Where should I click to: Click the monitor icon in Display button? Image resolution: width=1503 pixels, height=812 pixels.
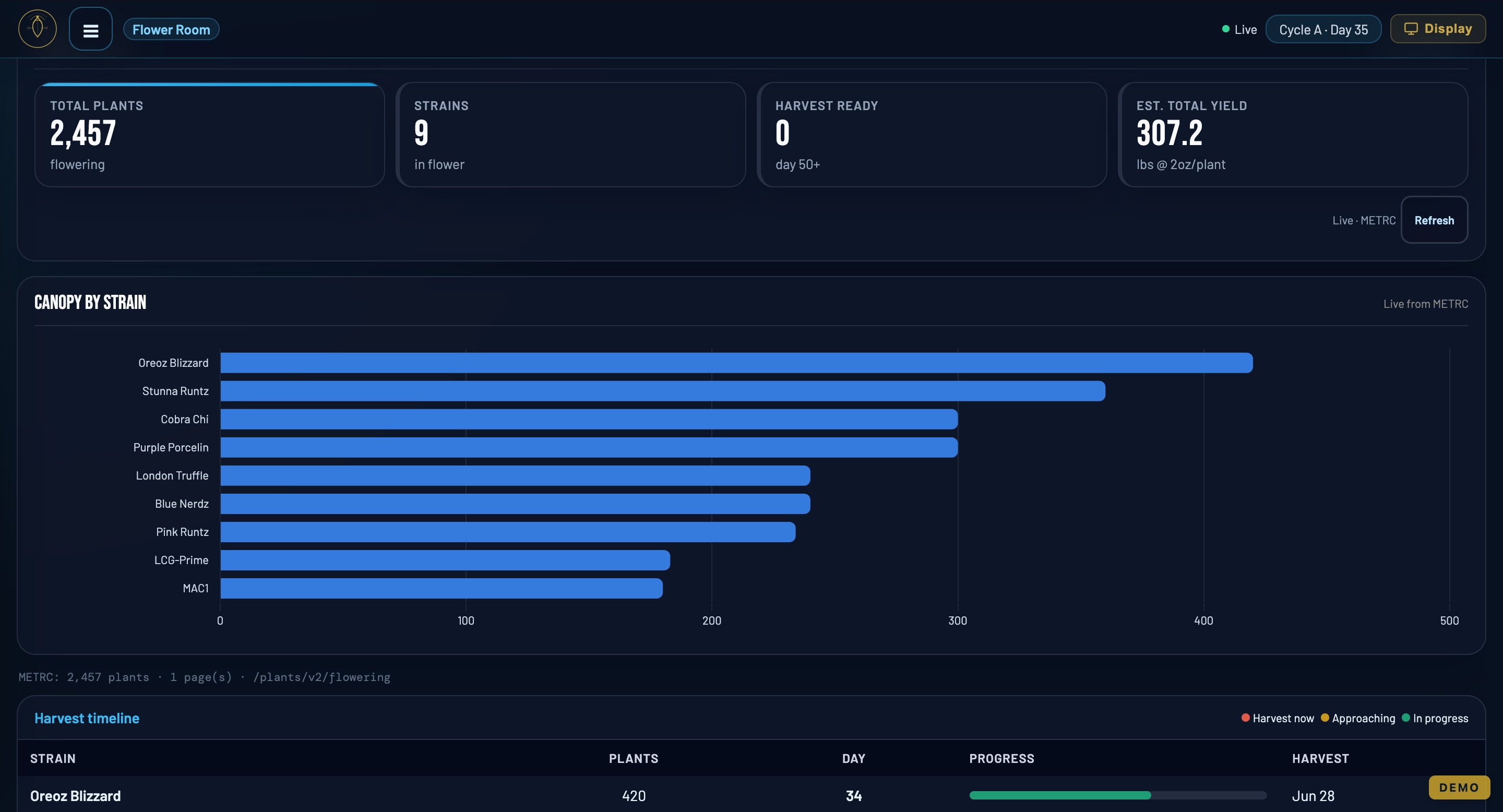click(x=1410, y=29)
